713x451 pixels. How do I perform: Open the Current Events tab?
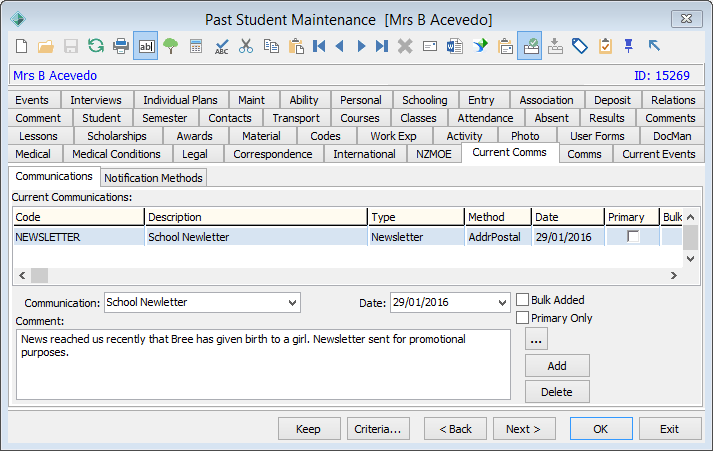coord(658,154)
